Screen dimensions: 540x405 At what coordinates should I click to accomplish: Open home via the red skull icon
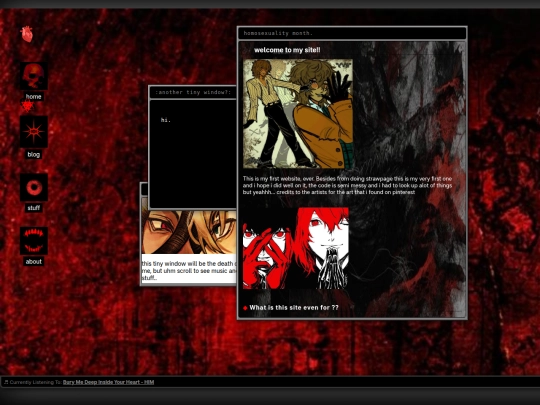34,76
